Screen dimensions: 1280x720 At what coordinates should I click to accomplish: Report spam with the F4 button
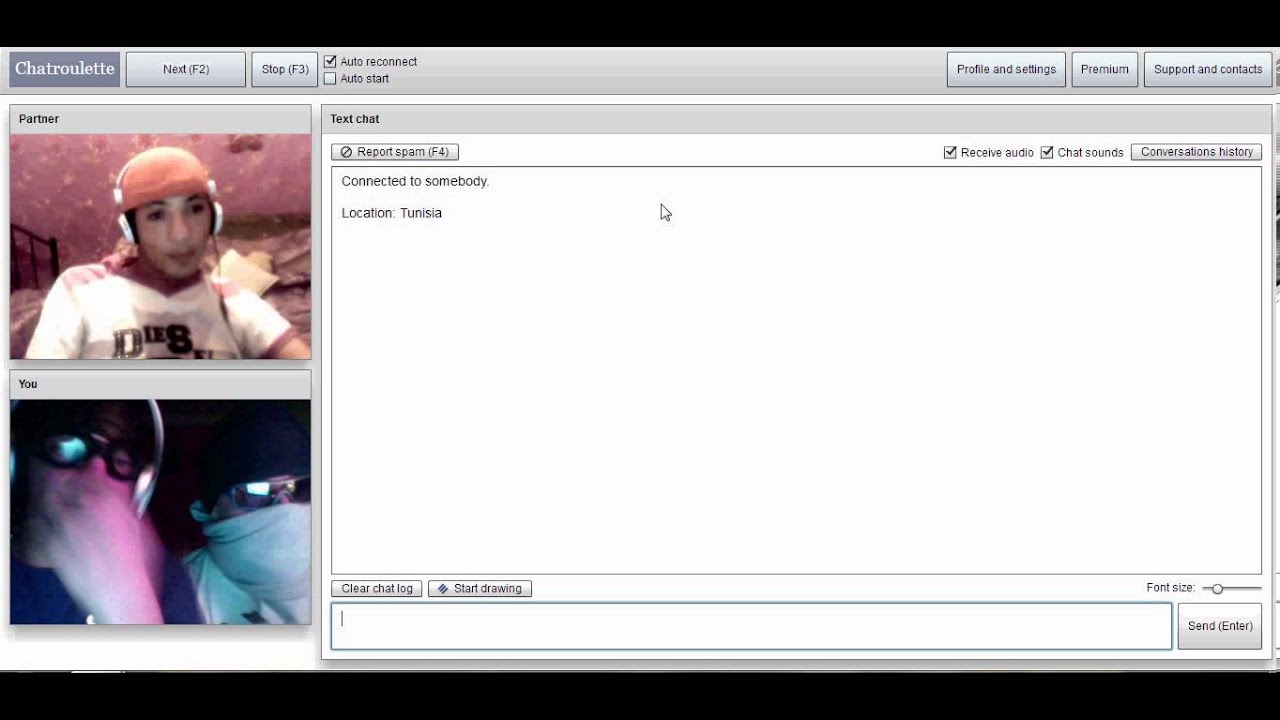[x=395, y=152]
